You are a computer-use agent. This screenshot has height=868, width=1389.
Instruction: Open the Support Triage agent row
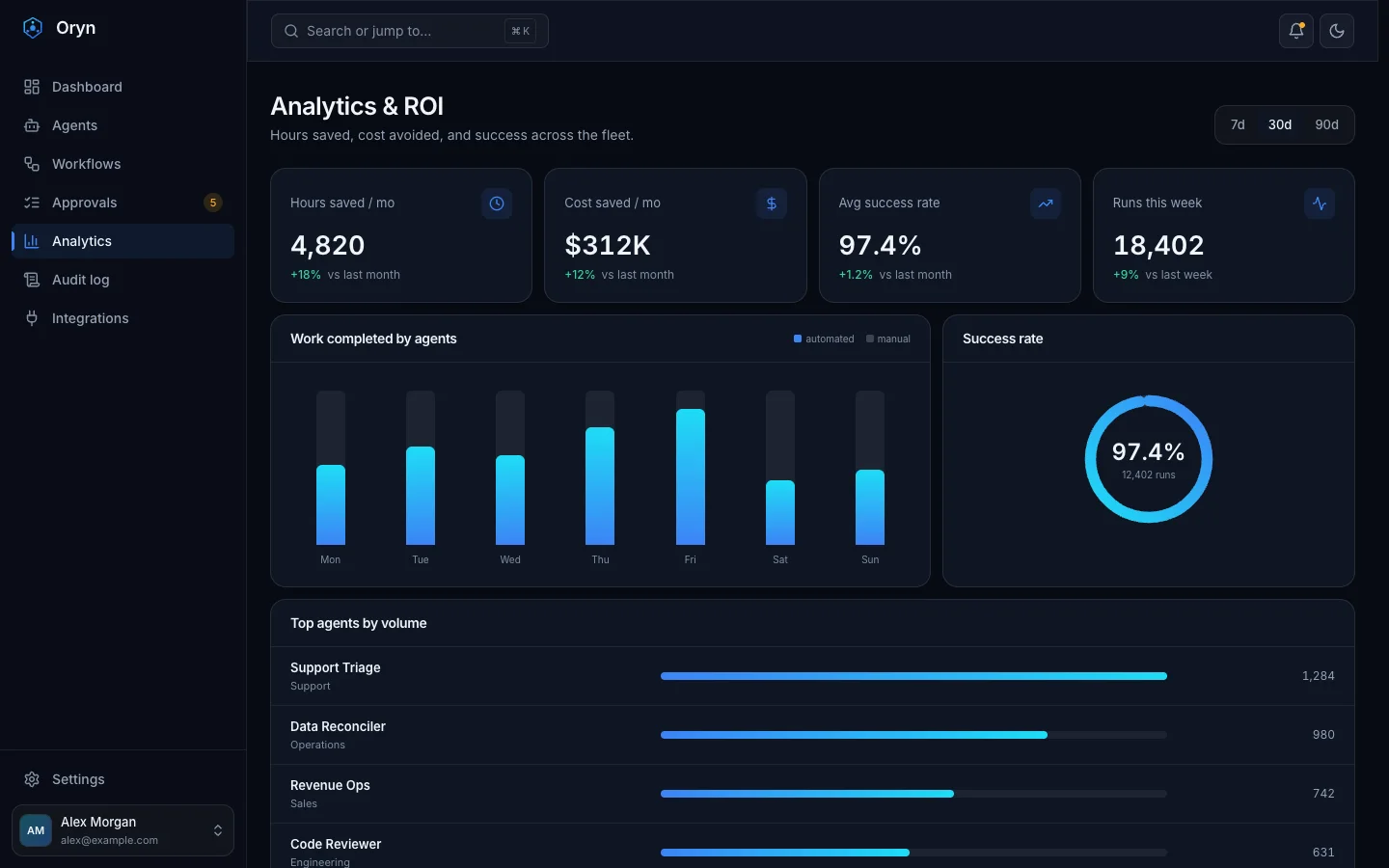point(812,676)
